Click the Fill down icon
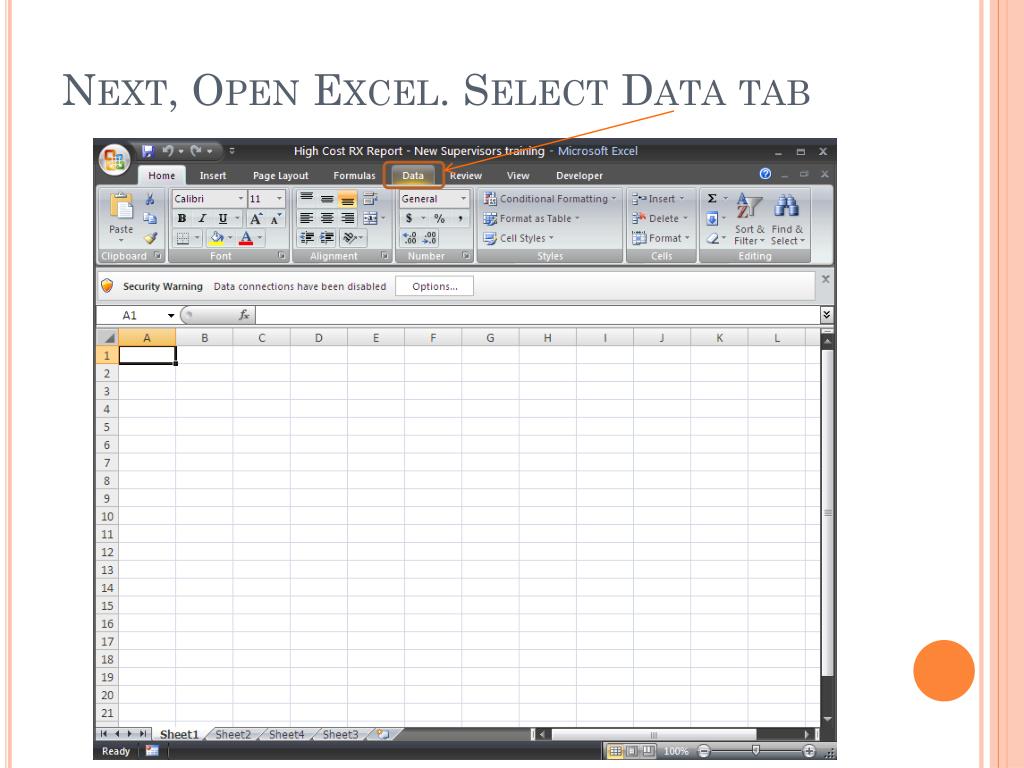Image resolution: width=1024 pixels, height=768 pixels. tap(712, 219)
